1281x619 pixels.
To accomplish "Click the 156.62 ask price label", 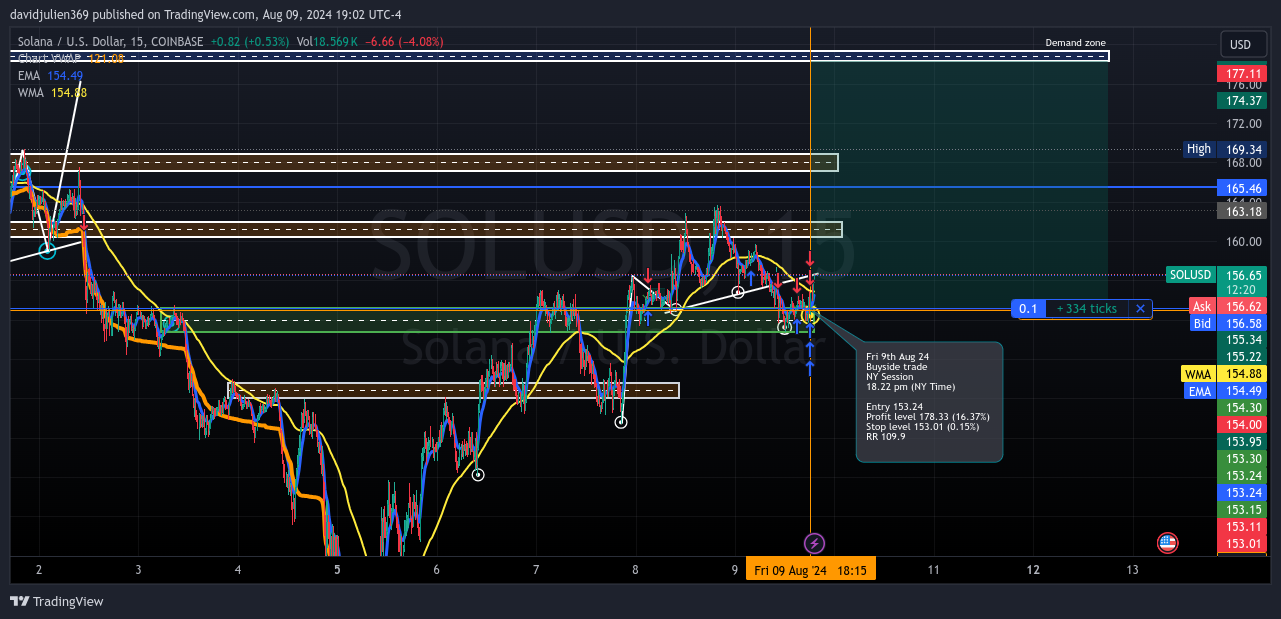I will click(1242, 307).
